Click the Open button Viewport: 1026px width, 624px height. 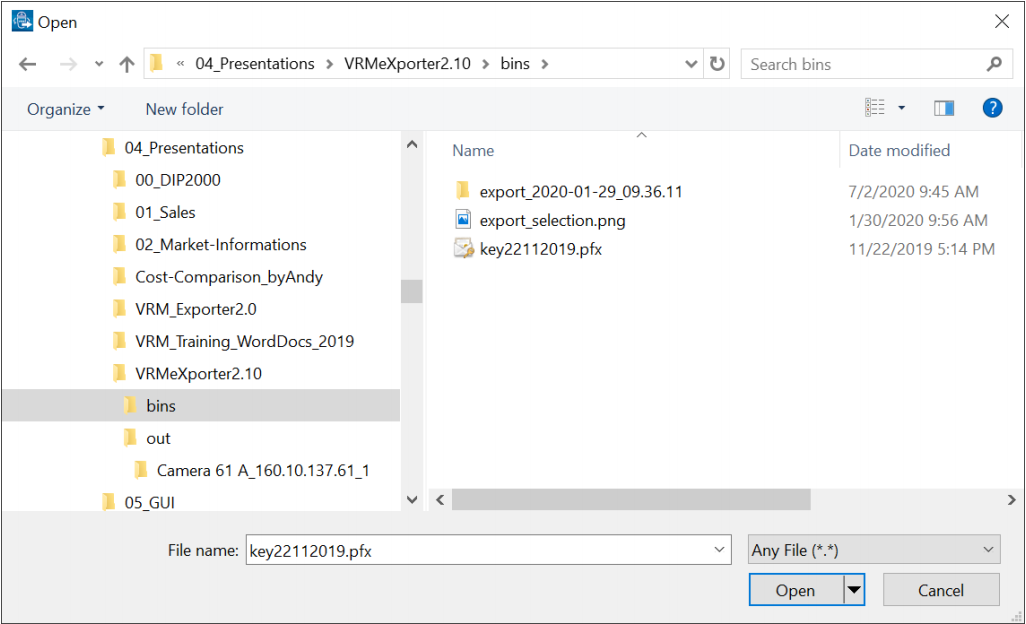tap(795, 590)
